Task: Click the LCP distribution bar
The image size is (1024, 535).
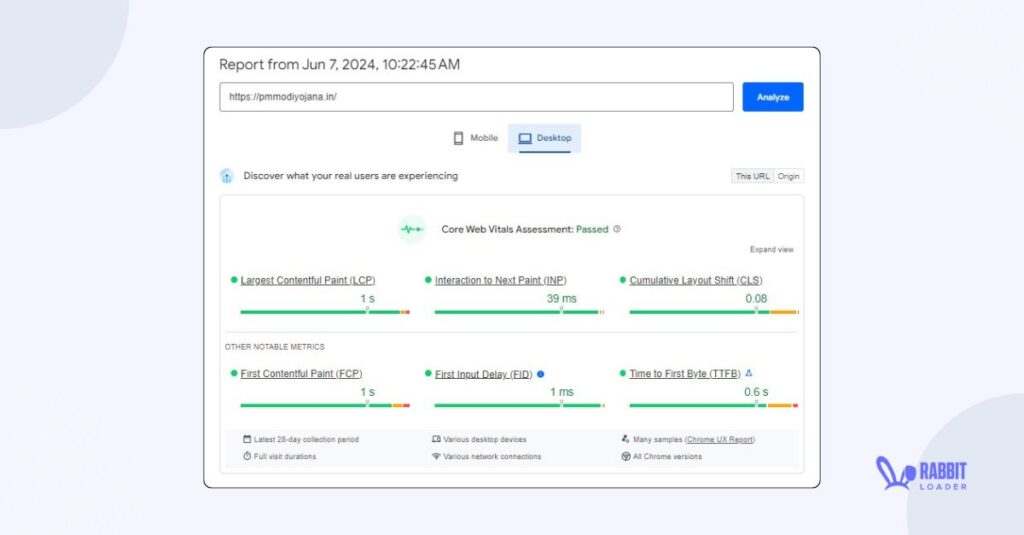Action: click(x=325, y=312)
